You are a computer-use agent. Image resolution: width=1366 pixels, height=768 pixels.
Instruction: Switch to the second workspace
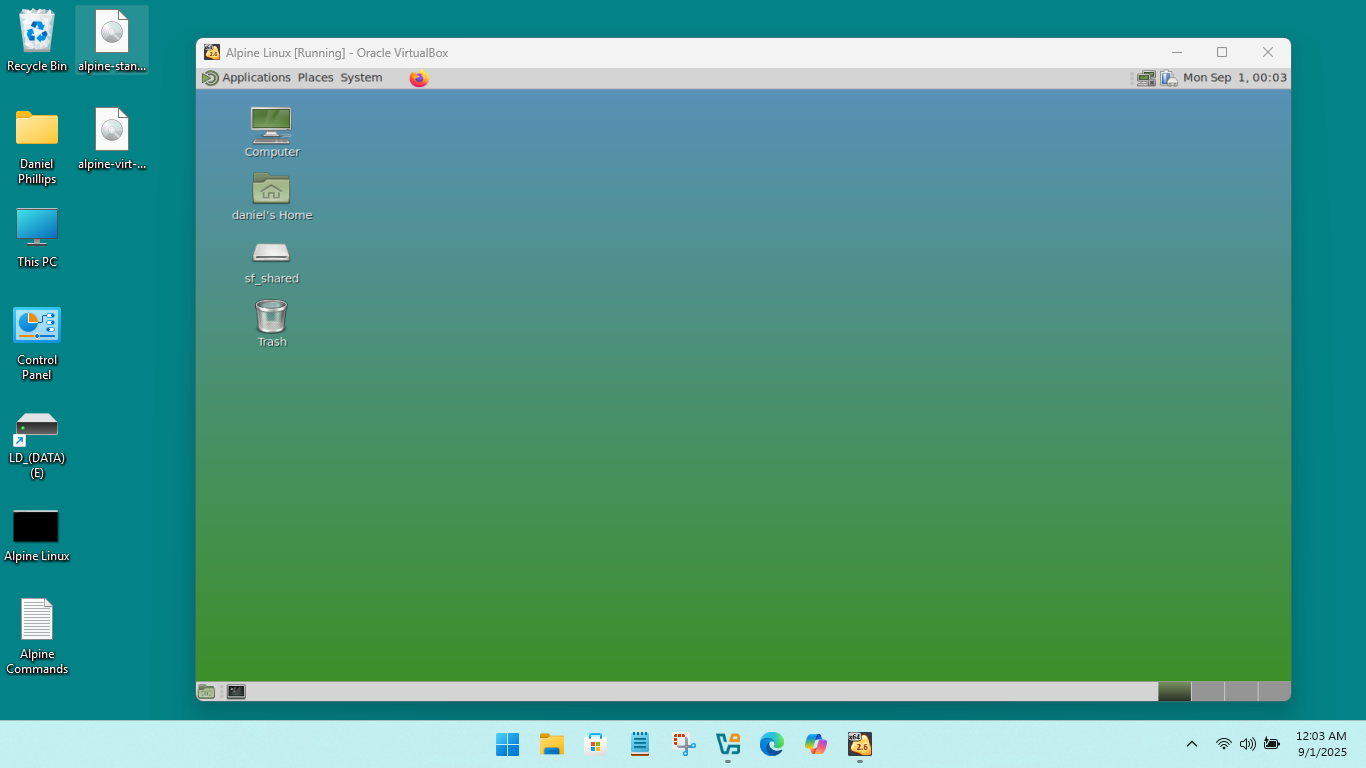tap(1208, 691)
